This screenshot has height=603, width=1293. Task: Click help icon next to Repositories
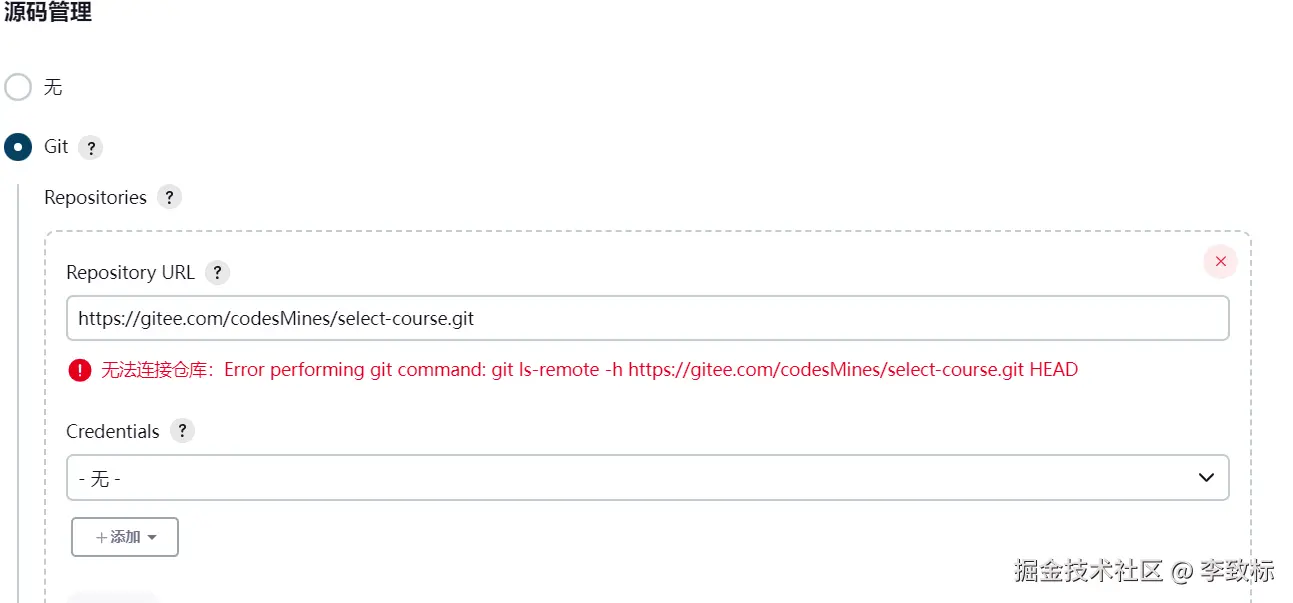(169, 197)
